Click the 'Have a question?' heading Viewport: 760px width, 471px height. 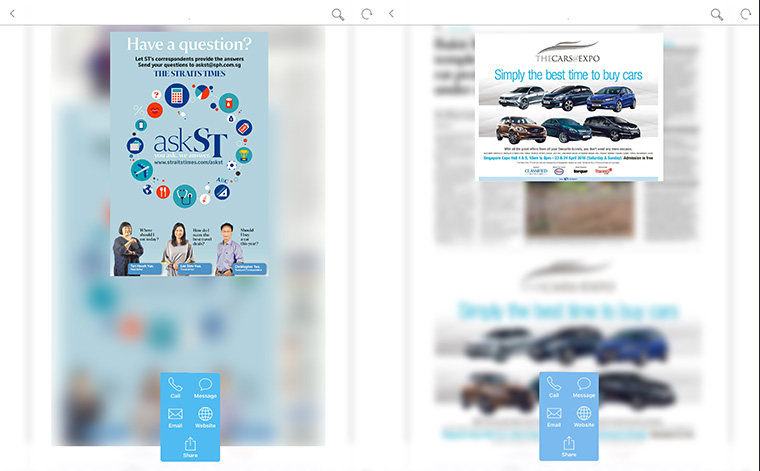click(189, 44)
